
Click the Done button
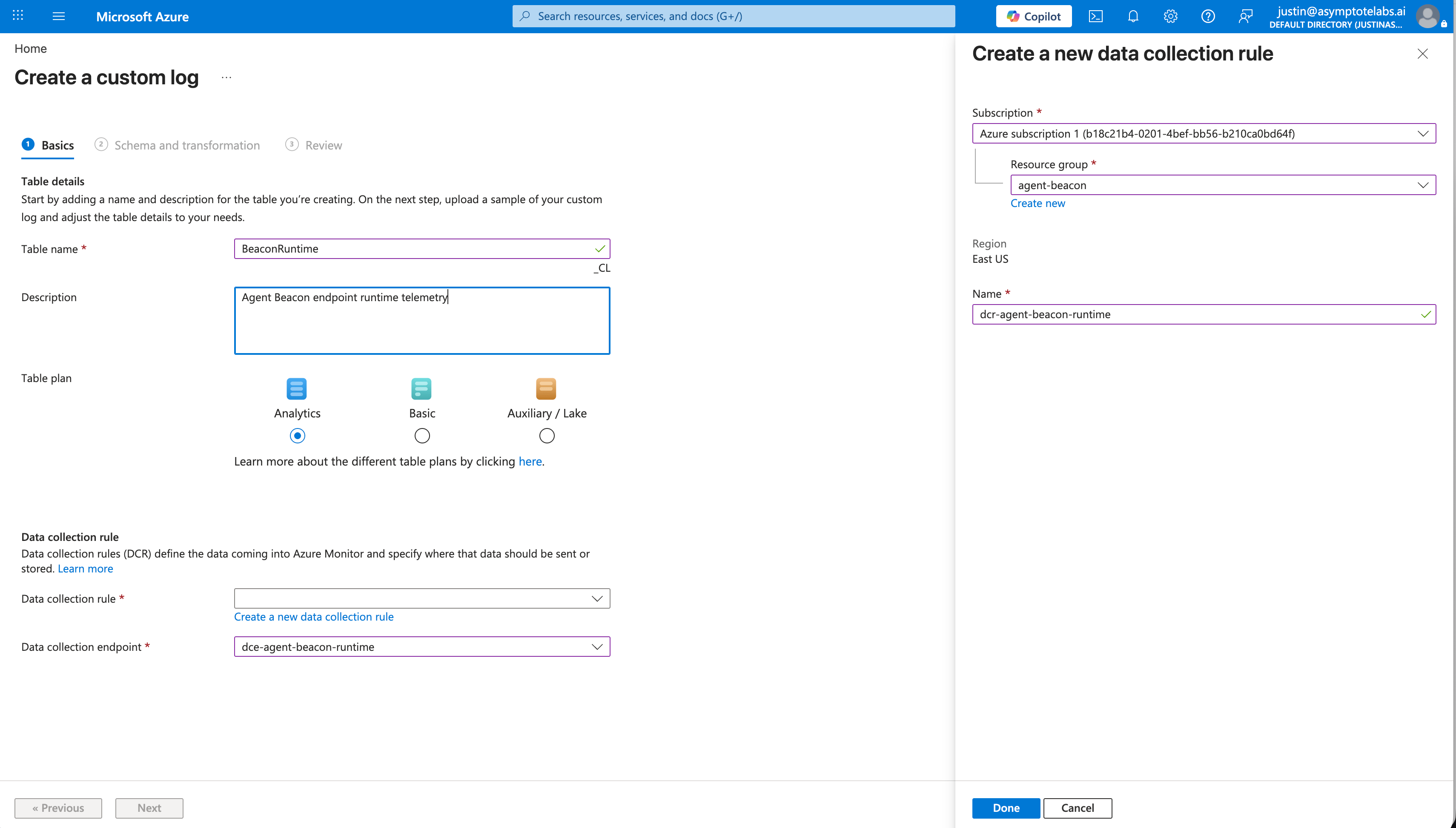click(x=1006, y=808)
